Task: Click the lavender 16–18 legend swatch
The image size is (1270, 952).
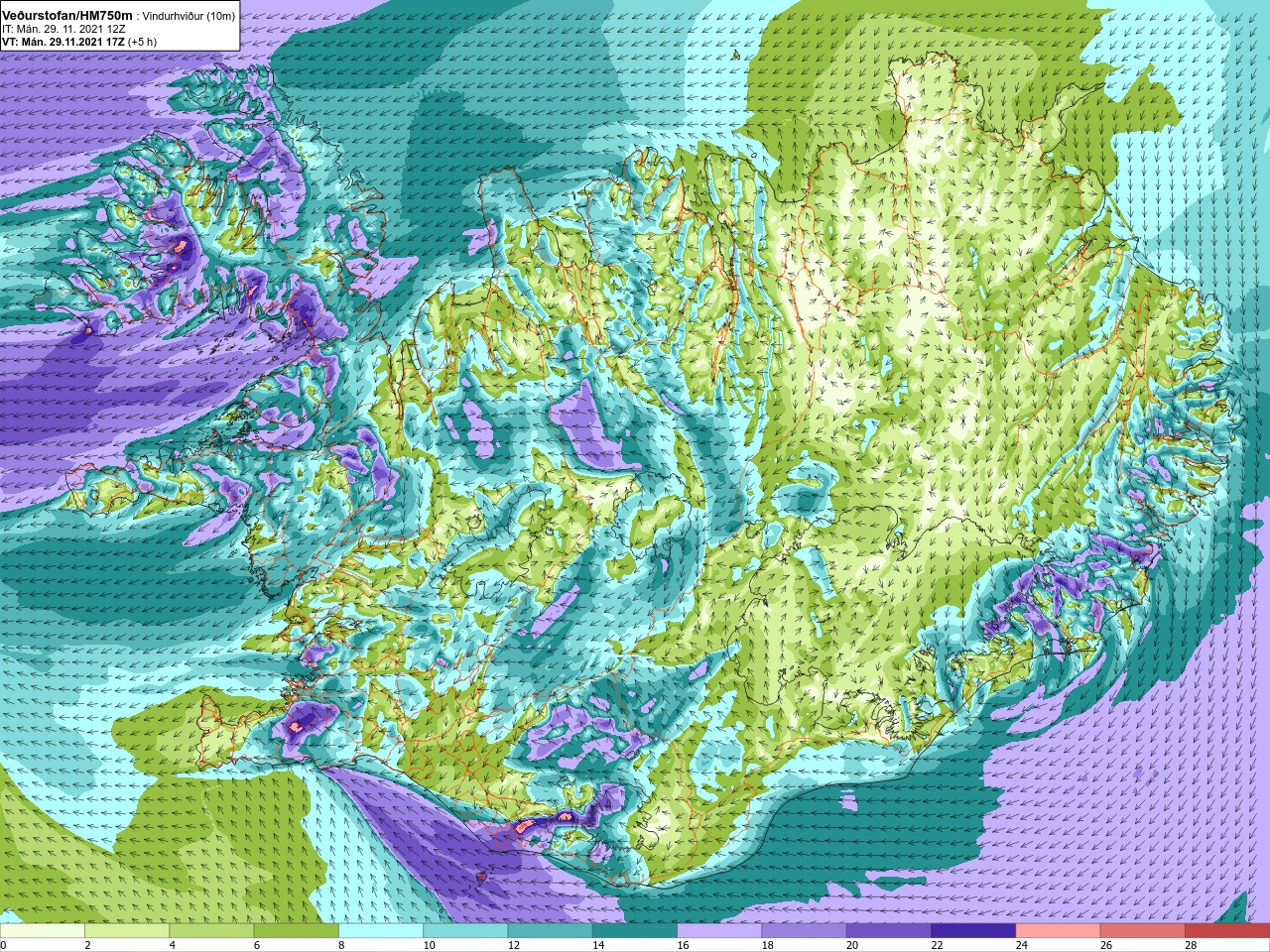Action: click(719, 931)
